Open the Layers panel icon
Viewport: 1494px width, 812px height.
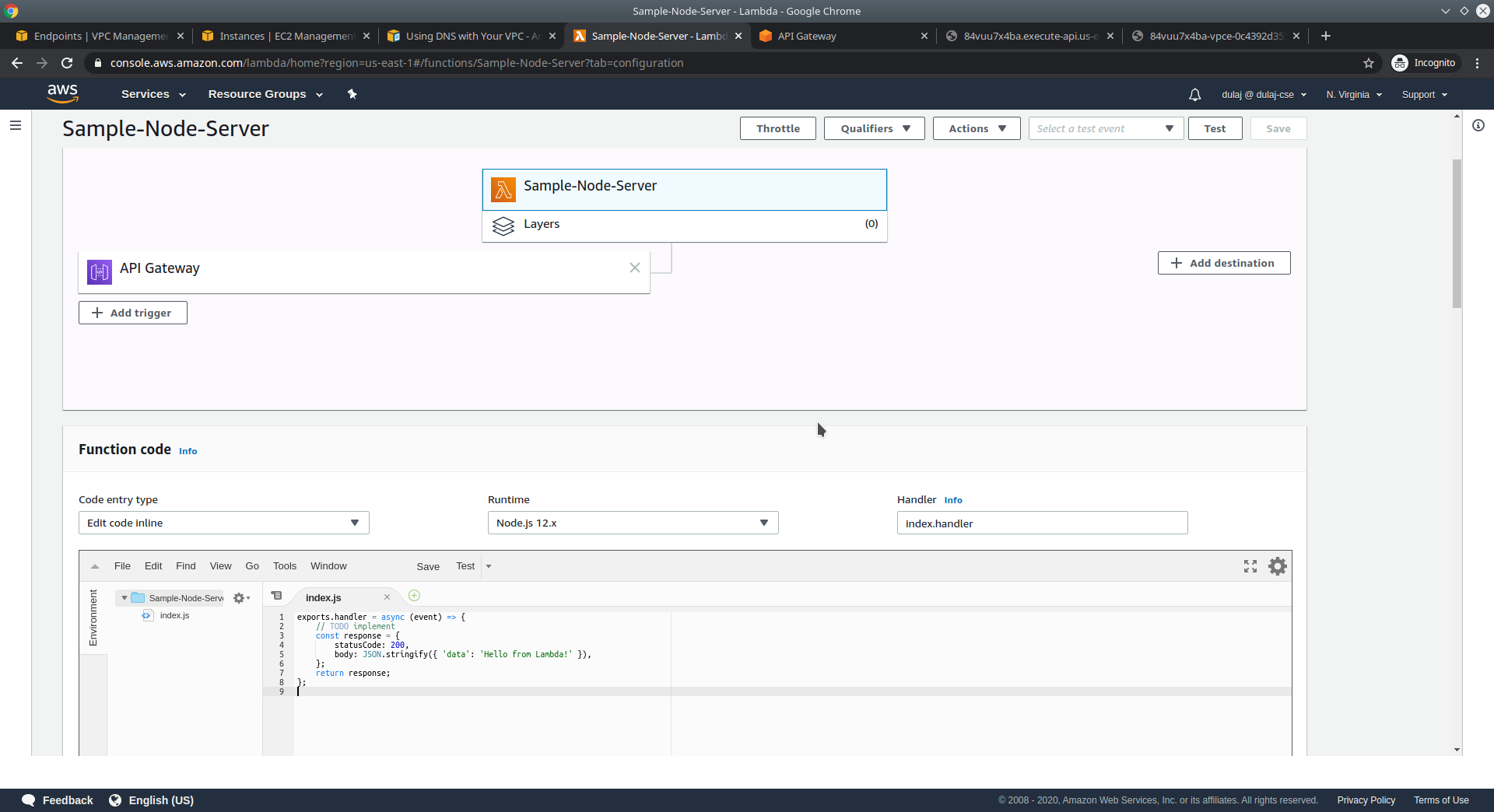pyautogui.click(x=503, y=226)
